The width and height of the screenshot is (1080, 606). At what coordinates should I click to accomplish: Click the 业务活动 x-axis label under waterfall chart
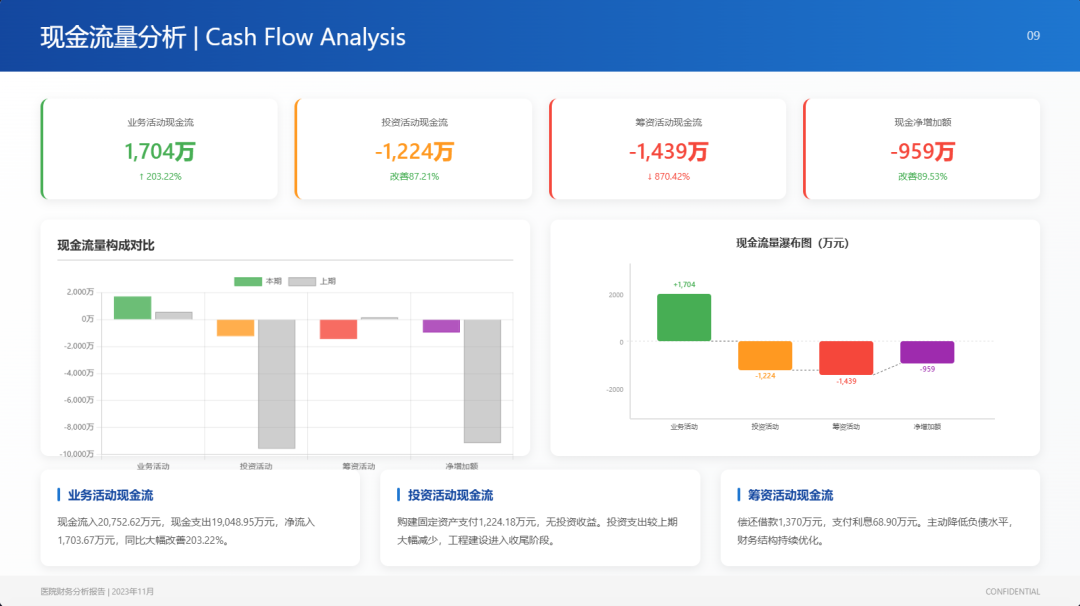tap(684, 427)
